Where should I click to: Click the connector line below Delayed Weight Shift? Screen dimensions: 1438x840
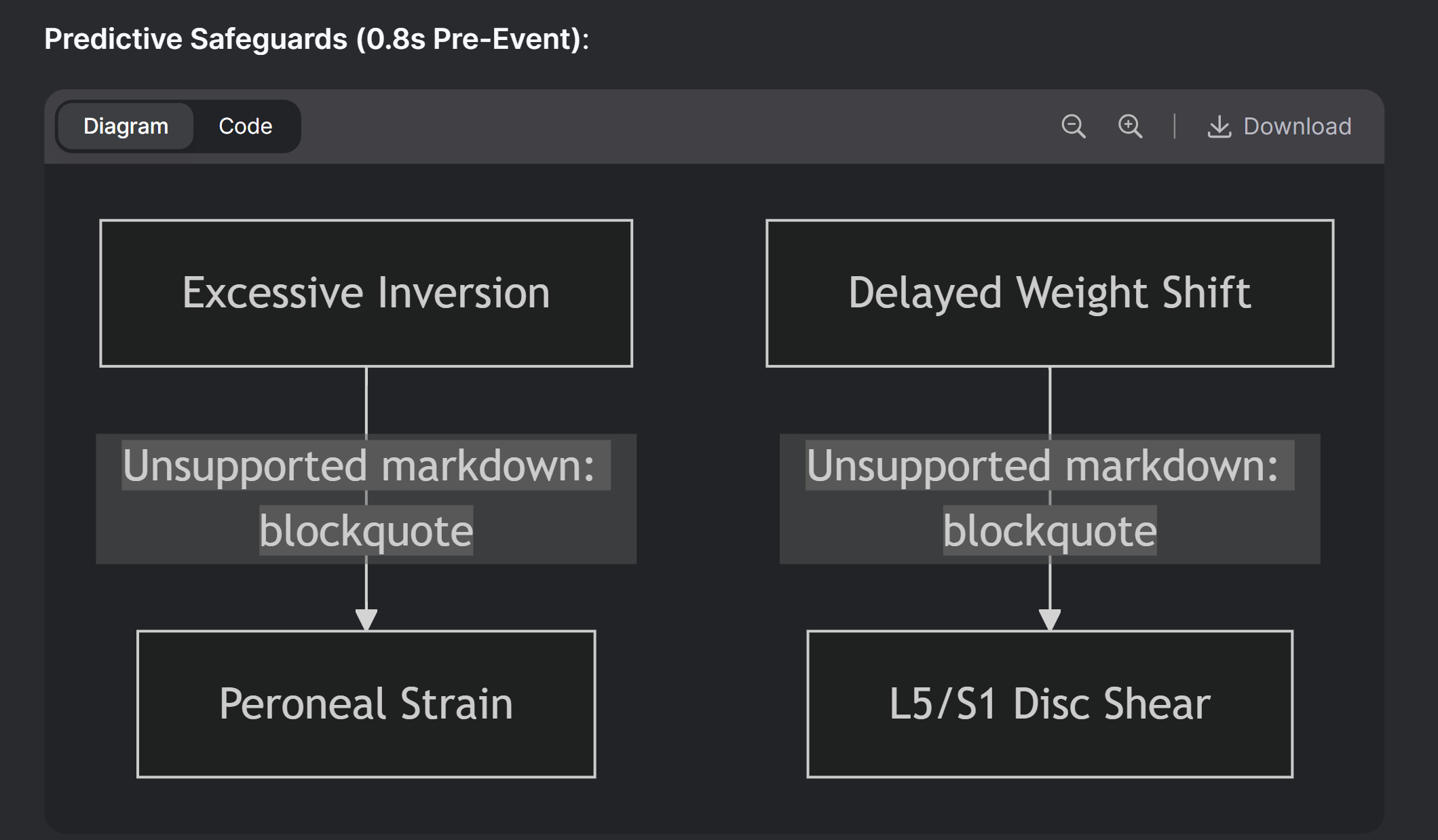click(1049, 400)
